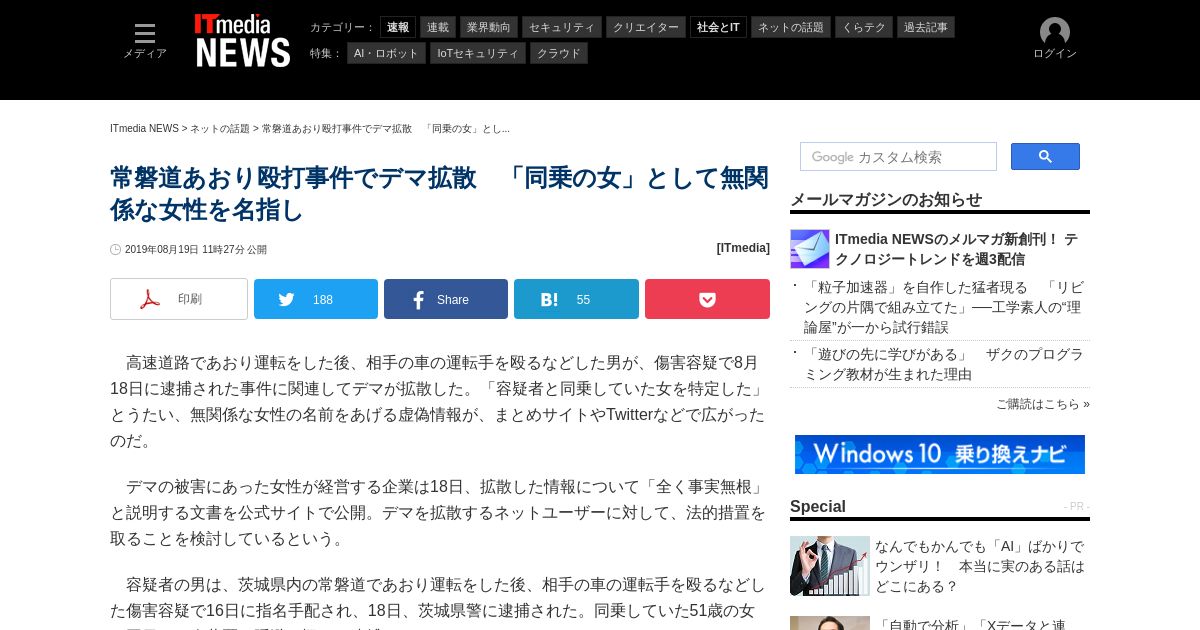Open 「自動で分析」 special article link
This screenshot has height=630, width=1200.
[970, 624]
